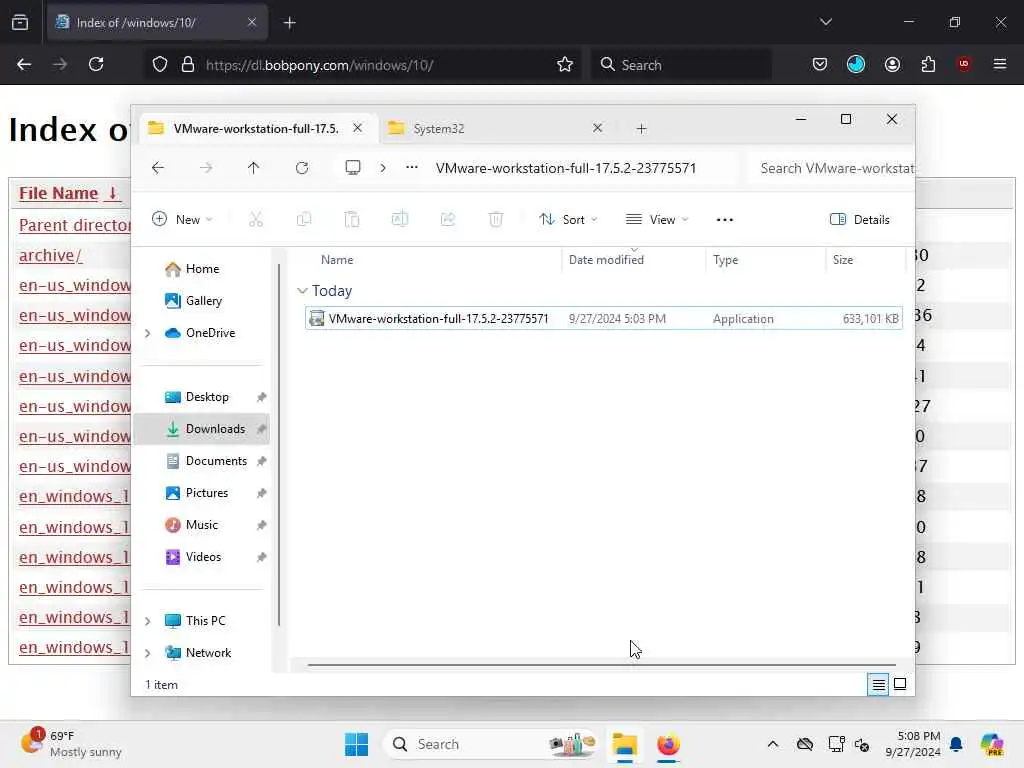
Task: Open the archive/ link in Firefox page
Action: [50, 255]
